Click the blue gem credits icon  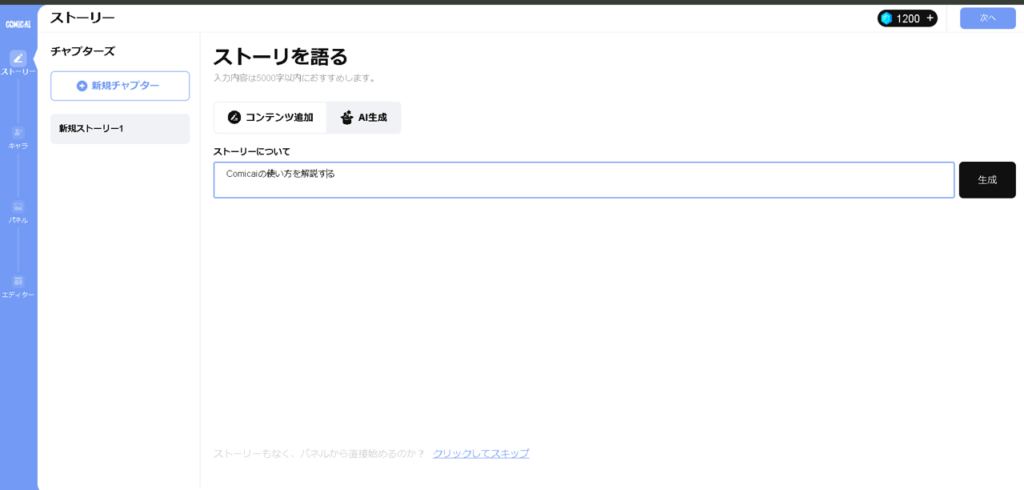(886, 18)
